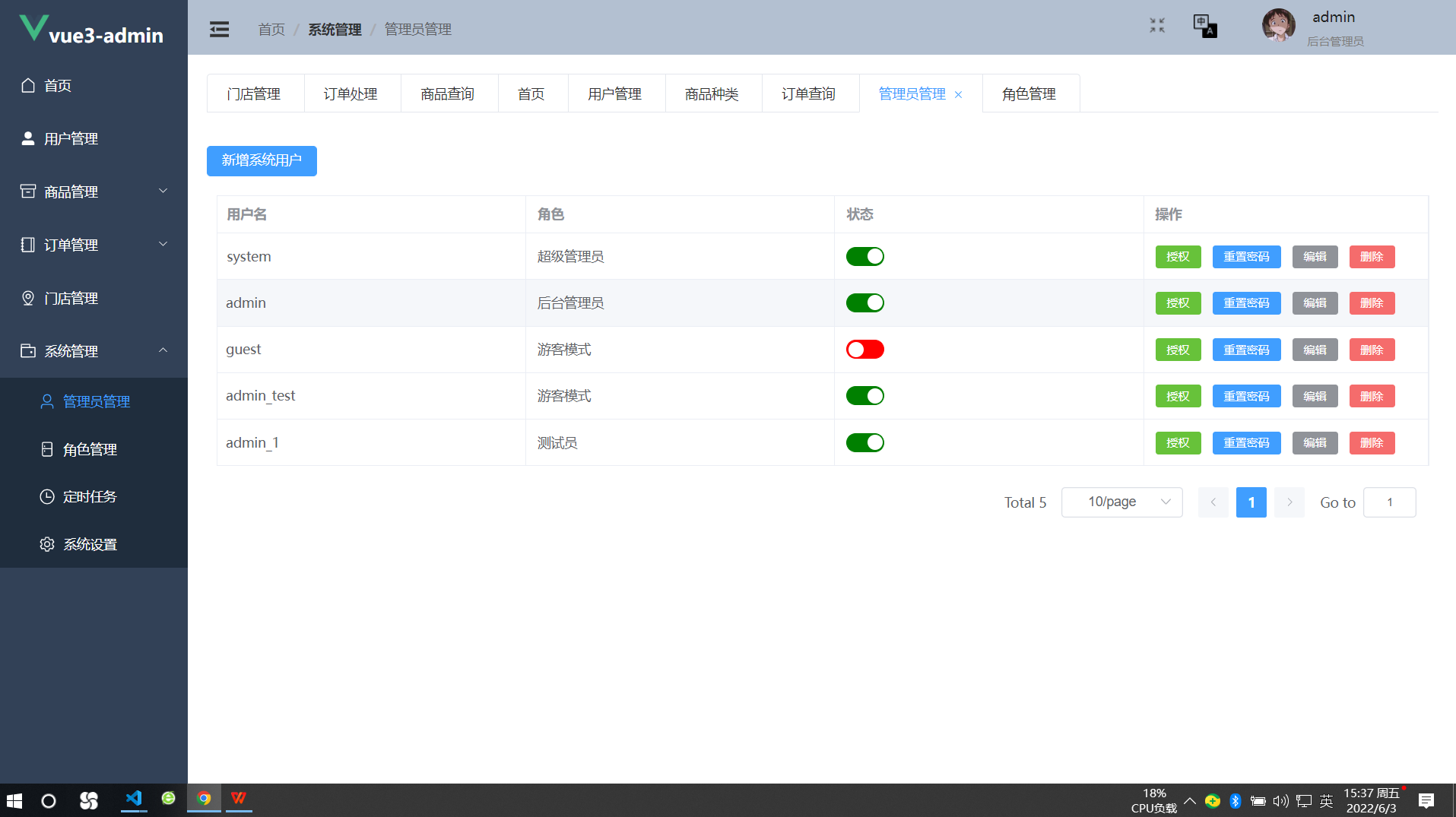Switch to the 订单查询 tab
This screenshot has height=817, width=1456.
[x=810, y=93]
